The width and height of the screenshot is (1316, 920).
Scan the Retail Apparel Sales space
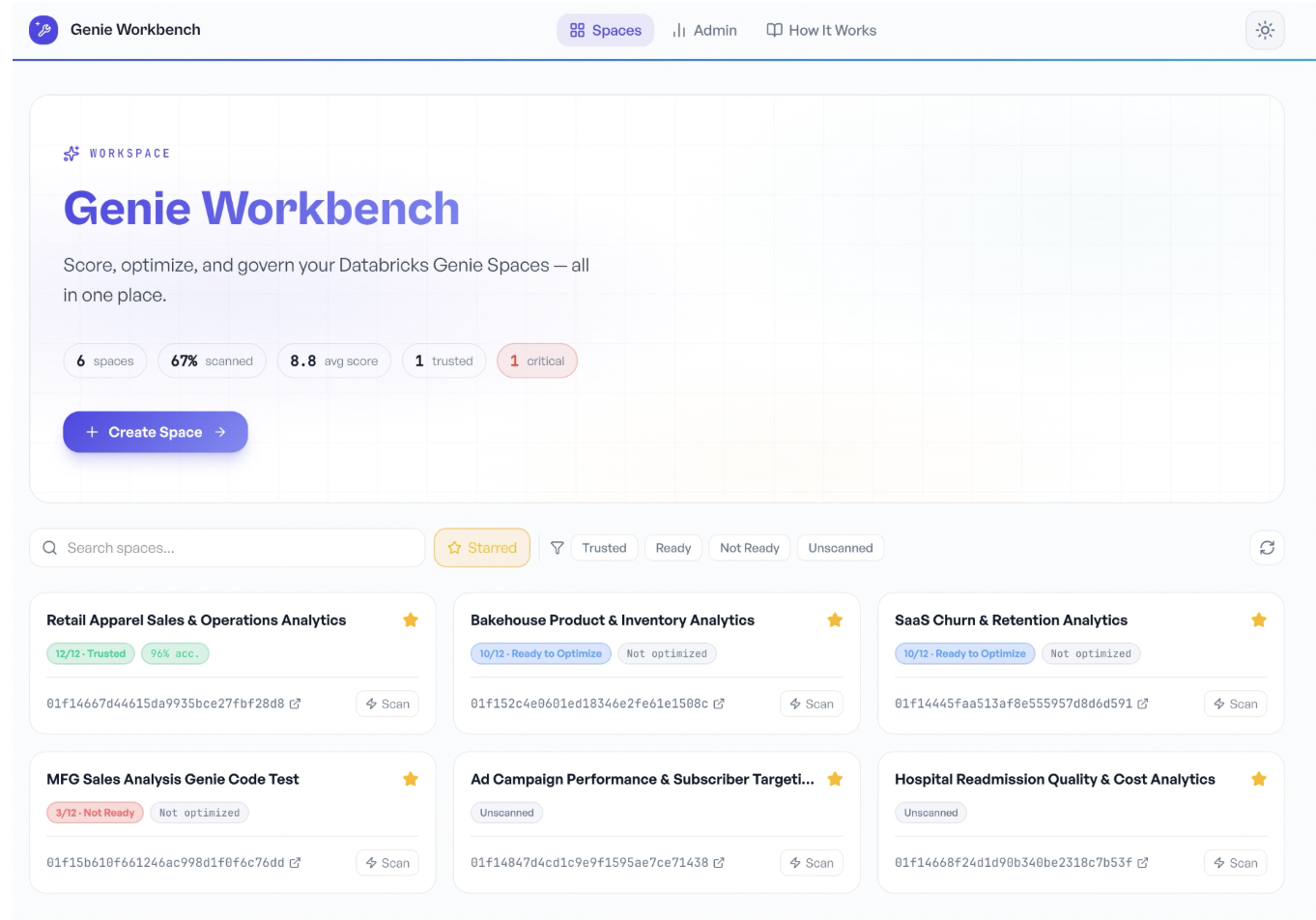pos(387,704)
